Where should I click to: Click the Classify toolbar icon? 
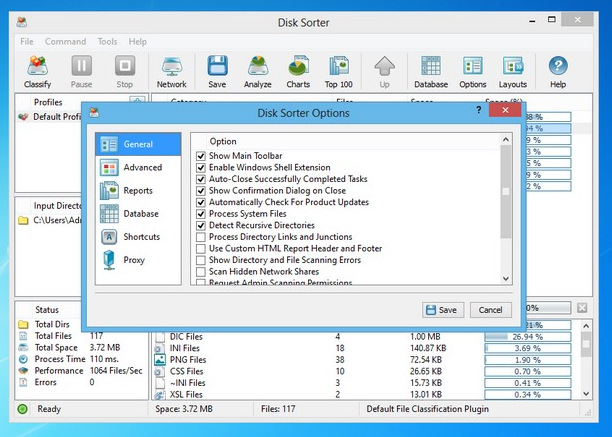[x=37, y=71]
